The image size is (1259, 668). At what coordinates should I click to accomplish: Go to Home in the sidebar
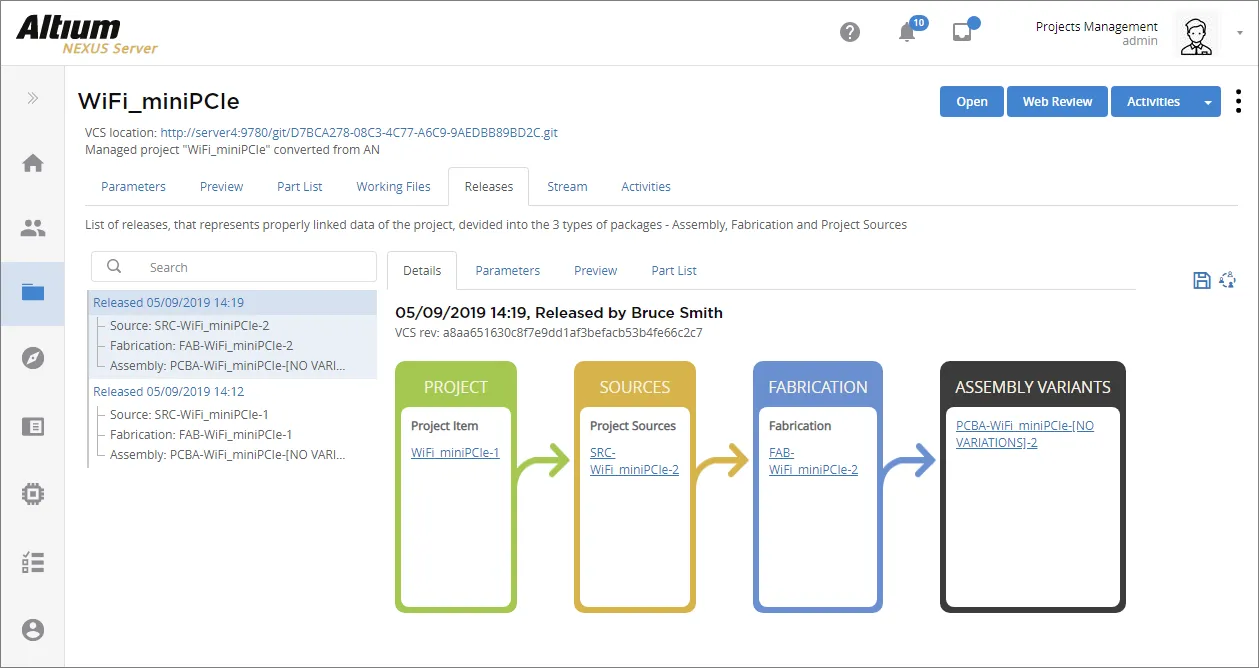pos(33,163)
